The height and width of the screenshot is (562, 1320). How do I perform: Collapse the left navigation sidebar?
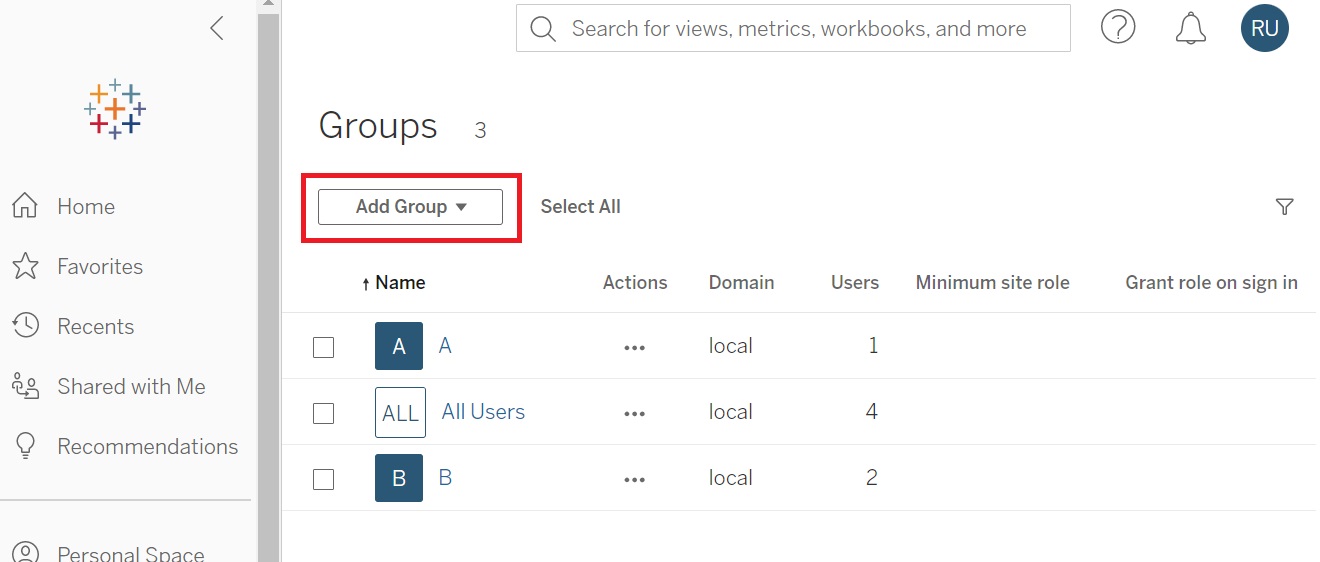(216, 28)
